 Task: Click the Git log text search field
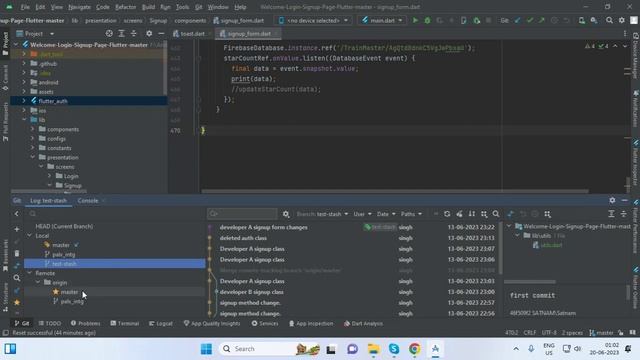coord(242,214)
